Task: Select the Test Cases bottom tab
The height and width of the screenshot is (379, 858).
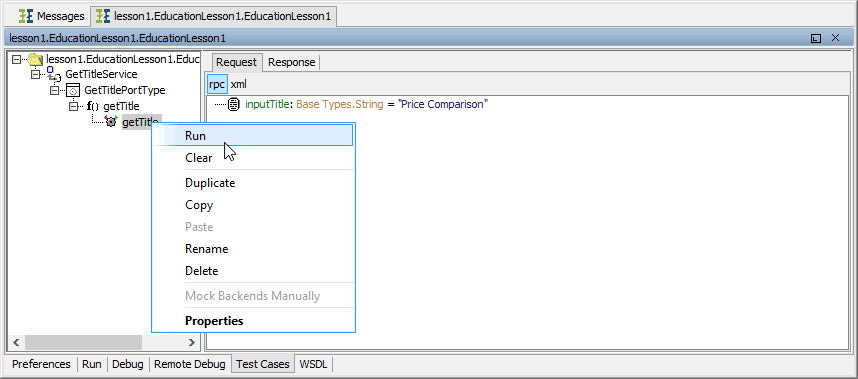Action: (263, 364)
